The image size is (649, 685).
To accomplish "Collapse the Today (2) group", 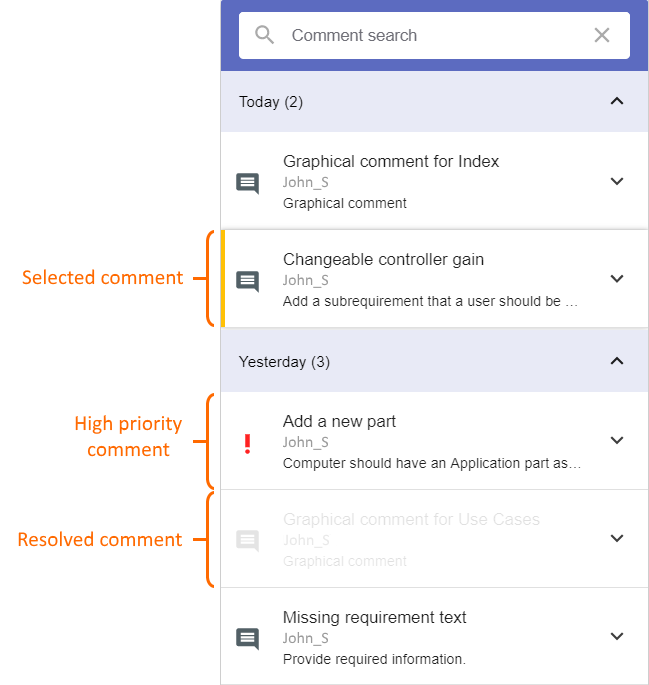I will click(617, 101).
